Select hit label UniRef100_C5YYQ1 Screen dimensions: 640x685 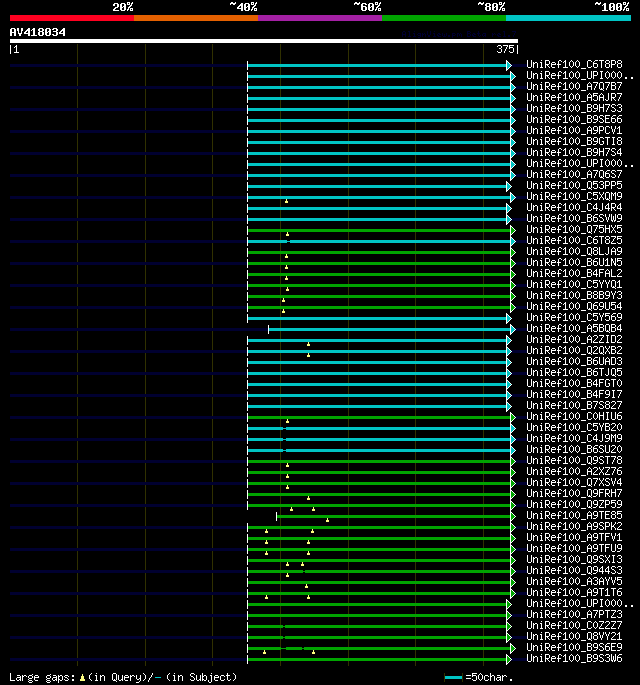tap(574, 284)
